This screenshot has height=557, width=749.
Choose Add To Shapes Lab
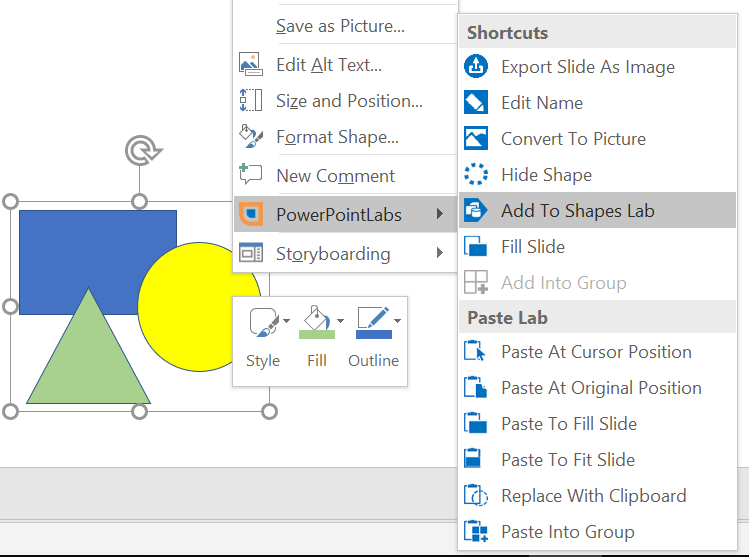[577, 211]
